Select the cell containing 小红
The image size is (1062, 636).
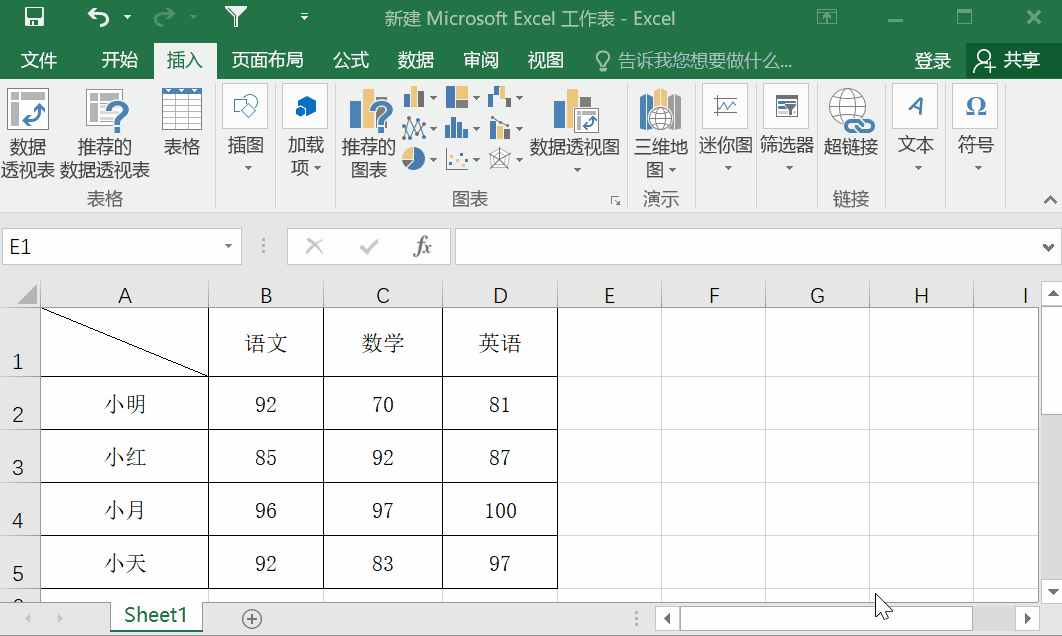tap(124, 456)
